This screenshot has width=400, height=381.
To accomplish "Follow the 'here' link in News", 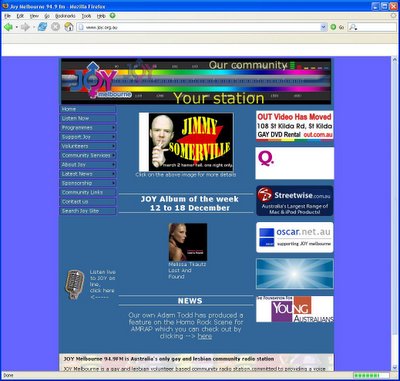I will [x=204, y=336].
